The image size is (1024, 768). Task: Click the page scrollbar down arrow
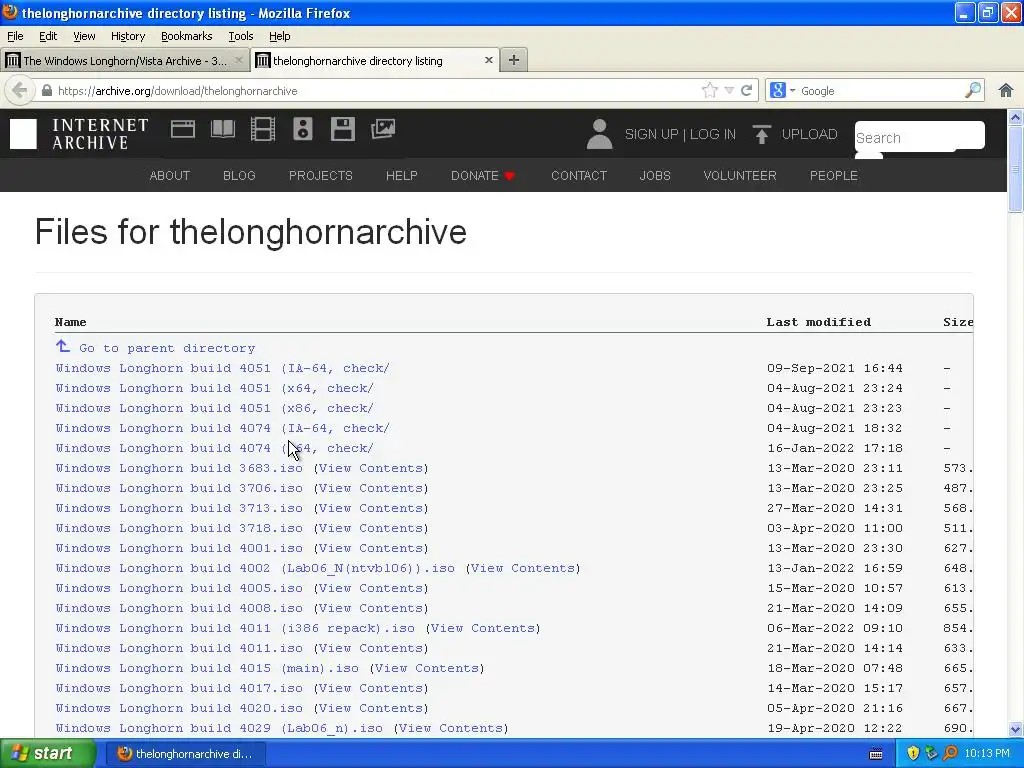(1016, 729)
